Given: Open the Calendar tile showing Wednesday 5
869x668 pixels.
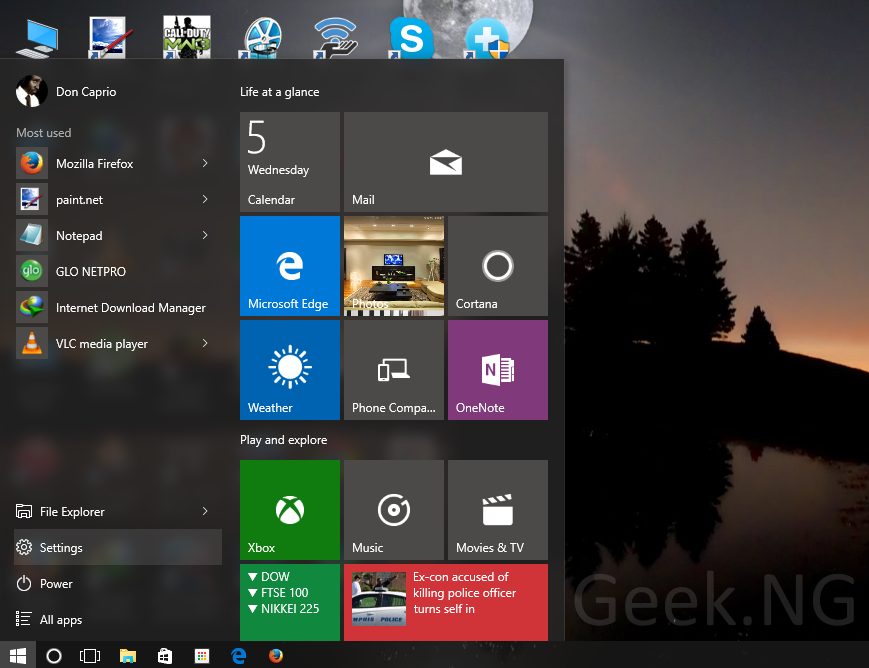Looking at the screenshot, I should [290, 162].
